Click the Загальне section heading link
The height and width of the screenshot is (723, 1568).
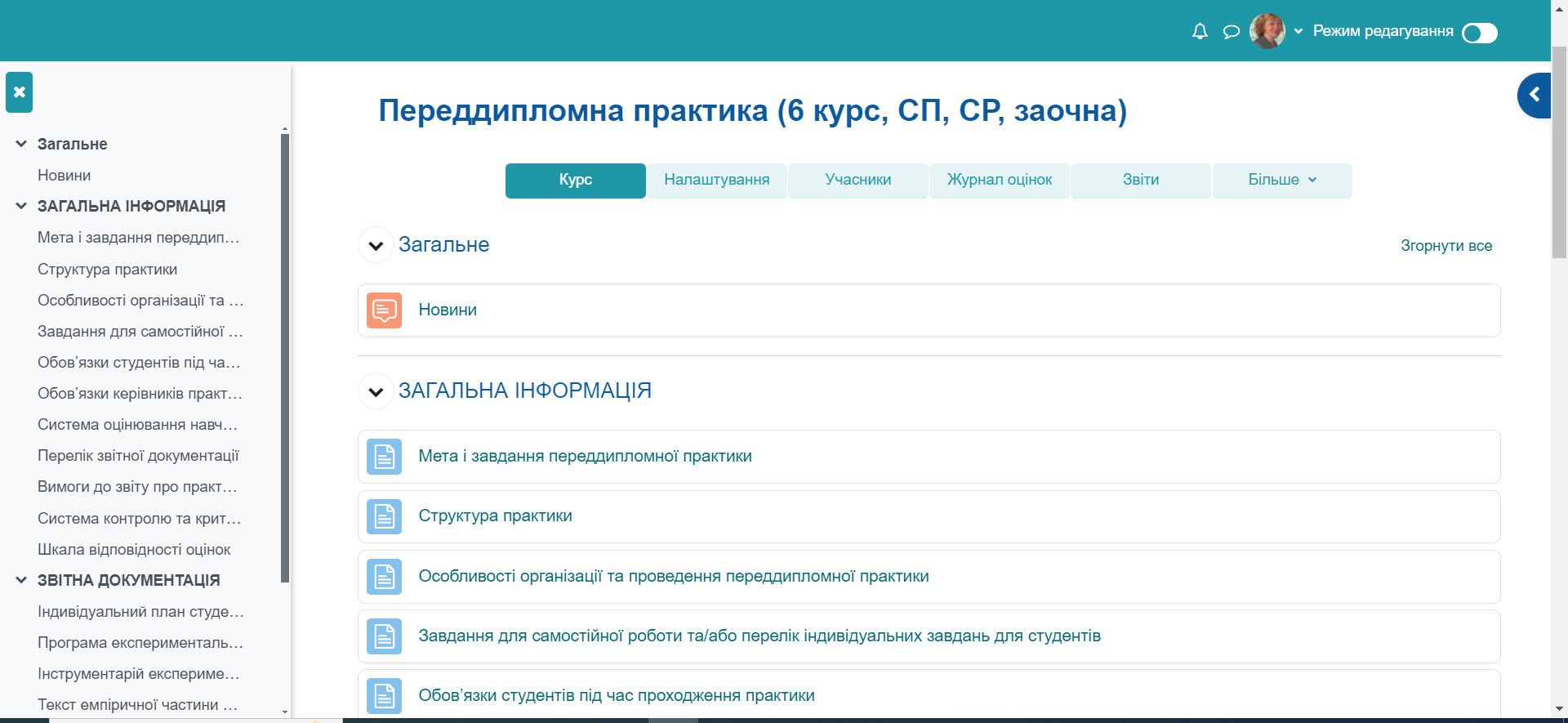point(443,244)
